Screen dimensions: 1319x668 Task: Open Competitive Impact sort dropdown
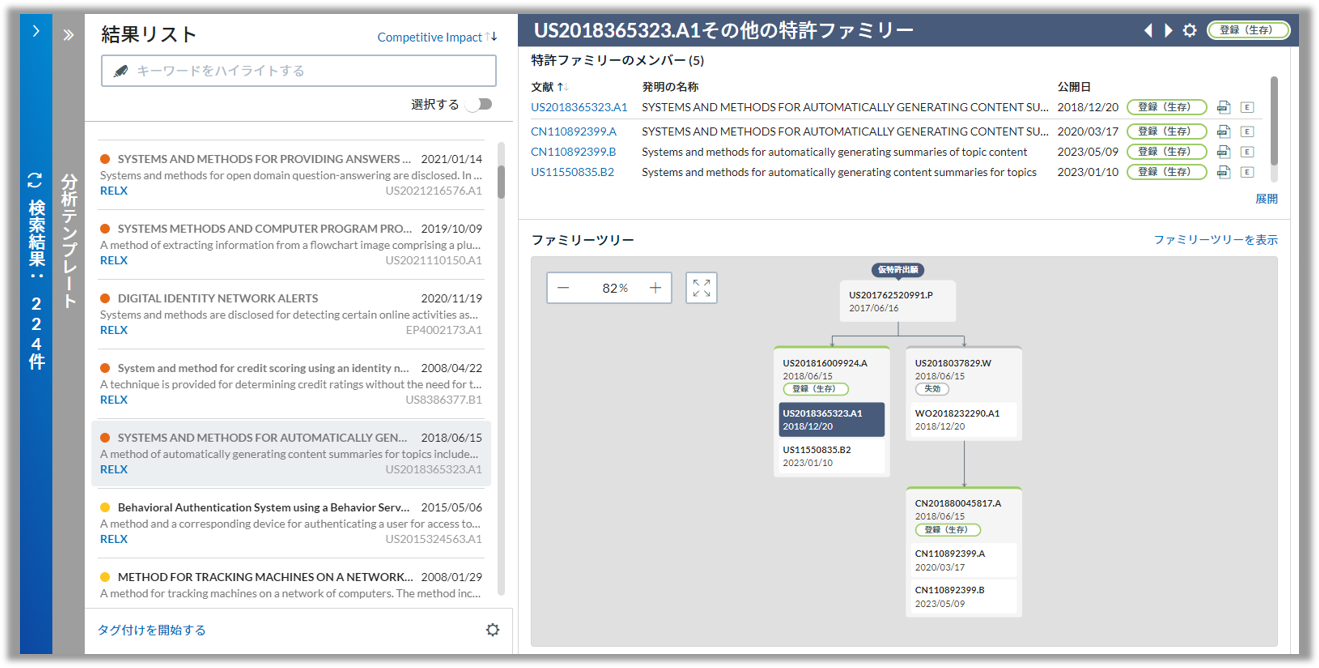(x=437, y=37)
